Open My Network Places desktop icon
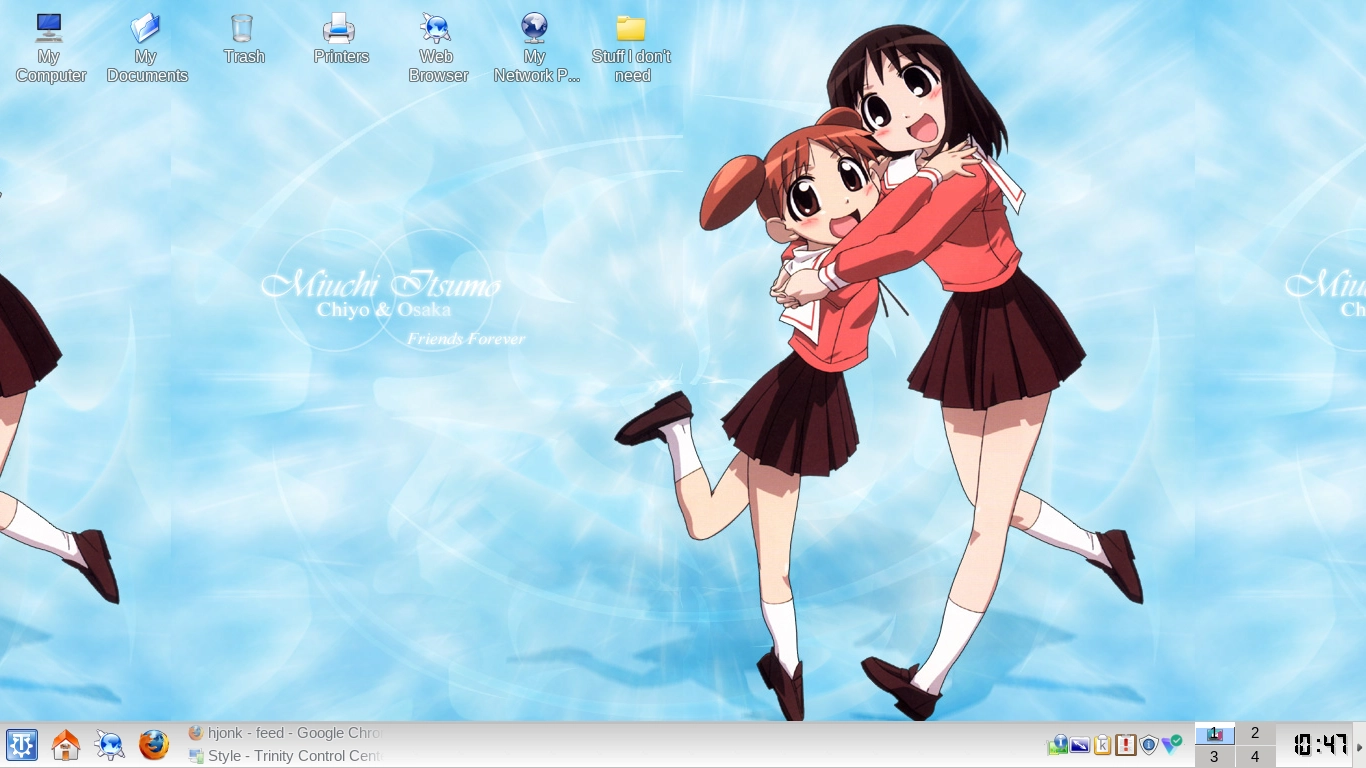This screenshot has height=768, width=1366. click(x=535, y=47)
